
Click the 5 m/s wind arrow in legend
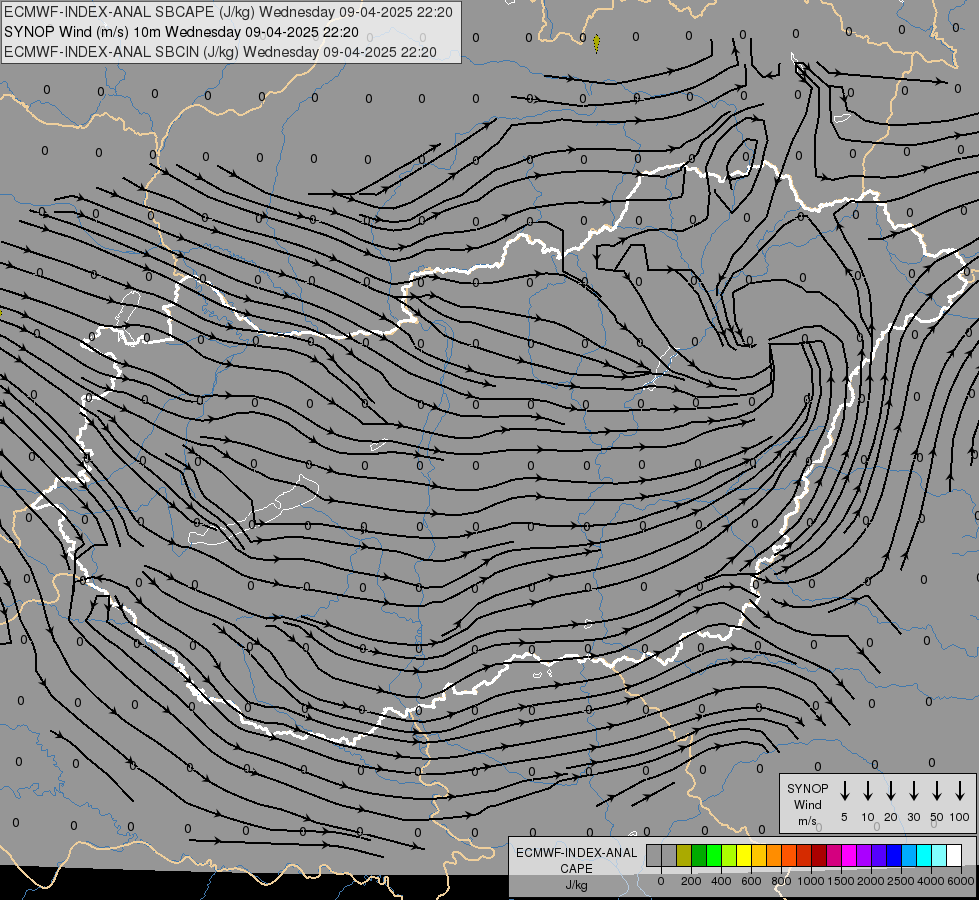pos(844,791)
